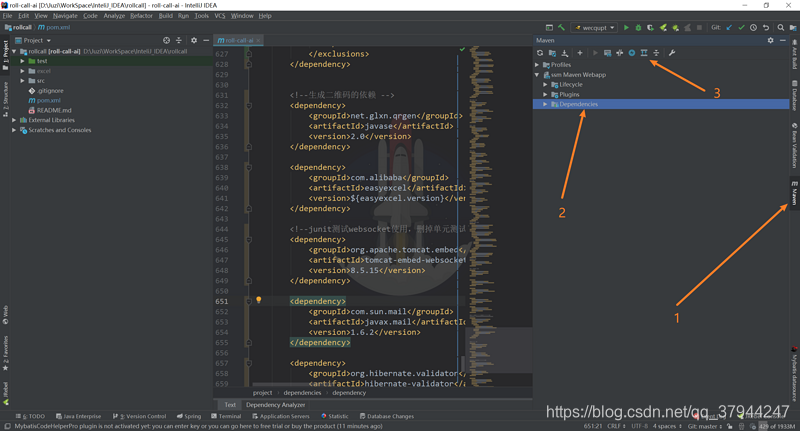Expand the Plugins node
Screen dimensions: 800x431
pos(545,94)
